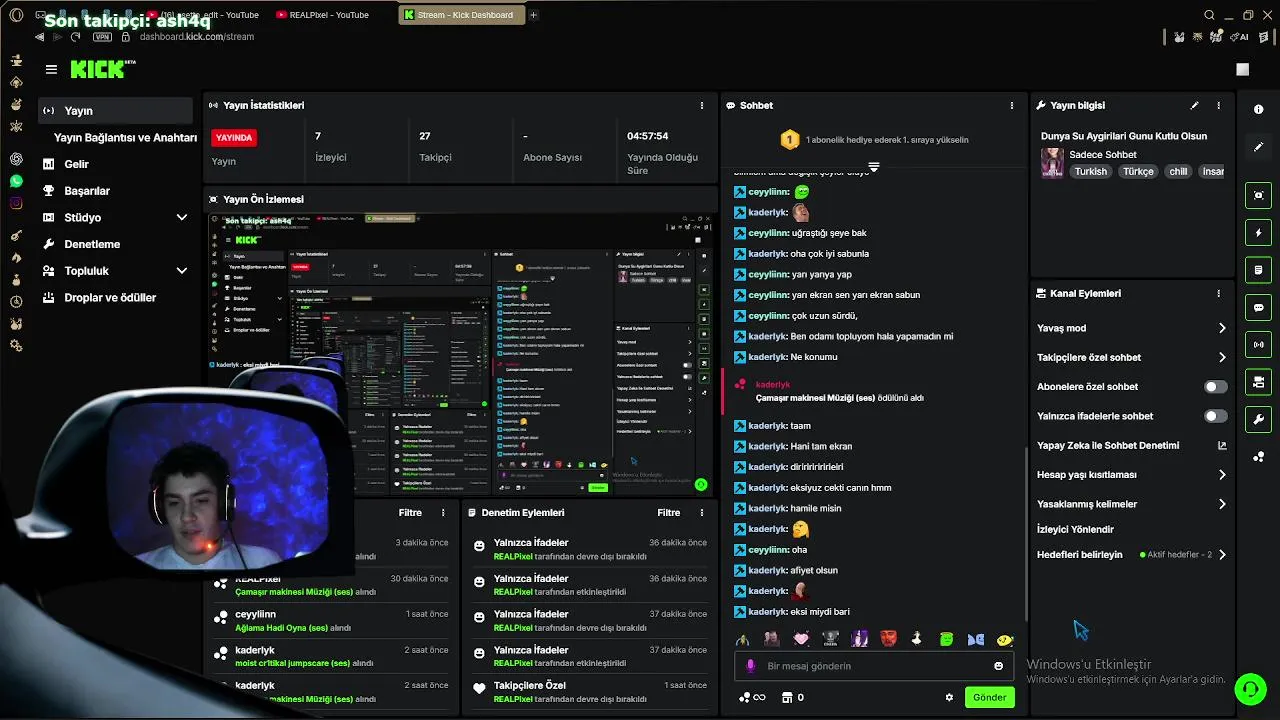Click purple microphone icon in message box
Screen dimensions: 1280x720
coord(751,666)
